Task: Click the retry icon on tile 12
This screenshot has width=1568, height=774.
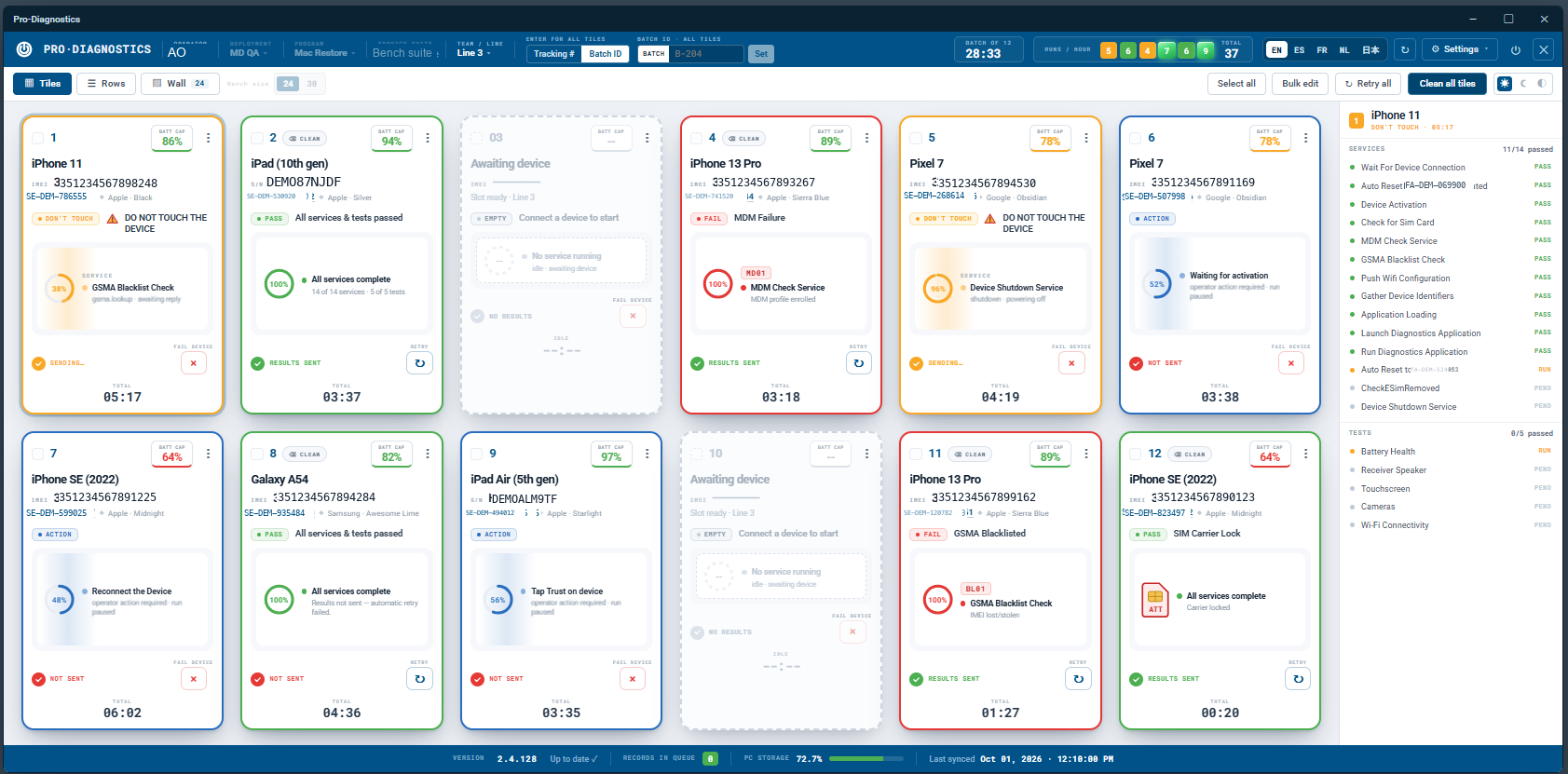Action: [x=1298, y=679]
